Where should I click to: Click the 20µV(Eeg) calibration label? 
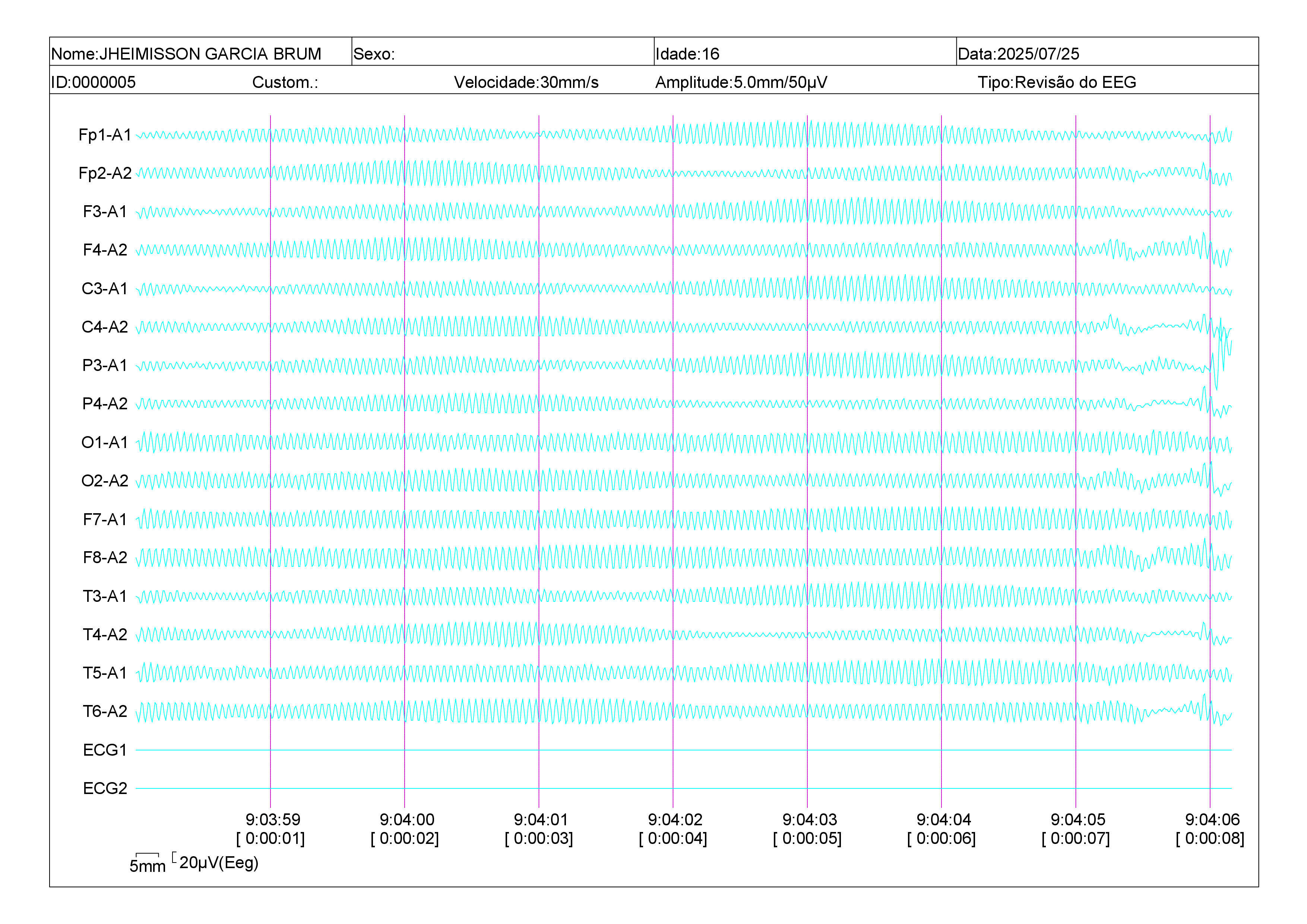[219, 863]
